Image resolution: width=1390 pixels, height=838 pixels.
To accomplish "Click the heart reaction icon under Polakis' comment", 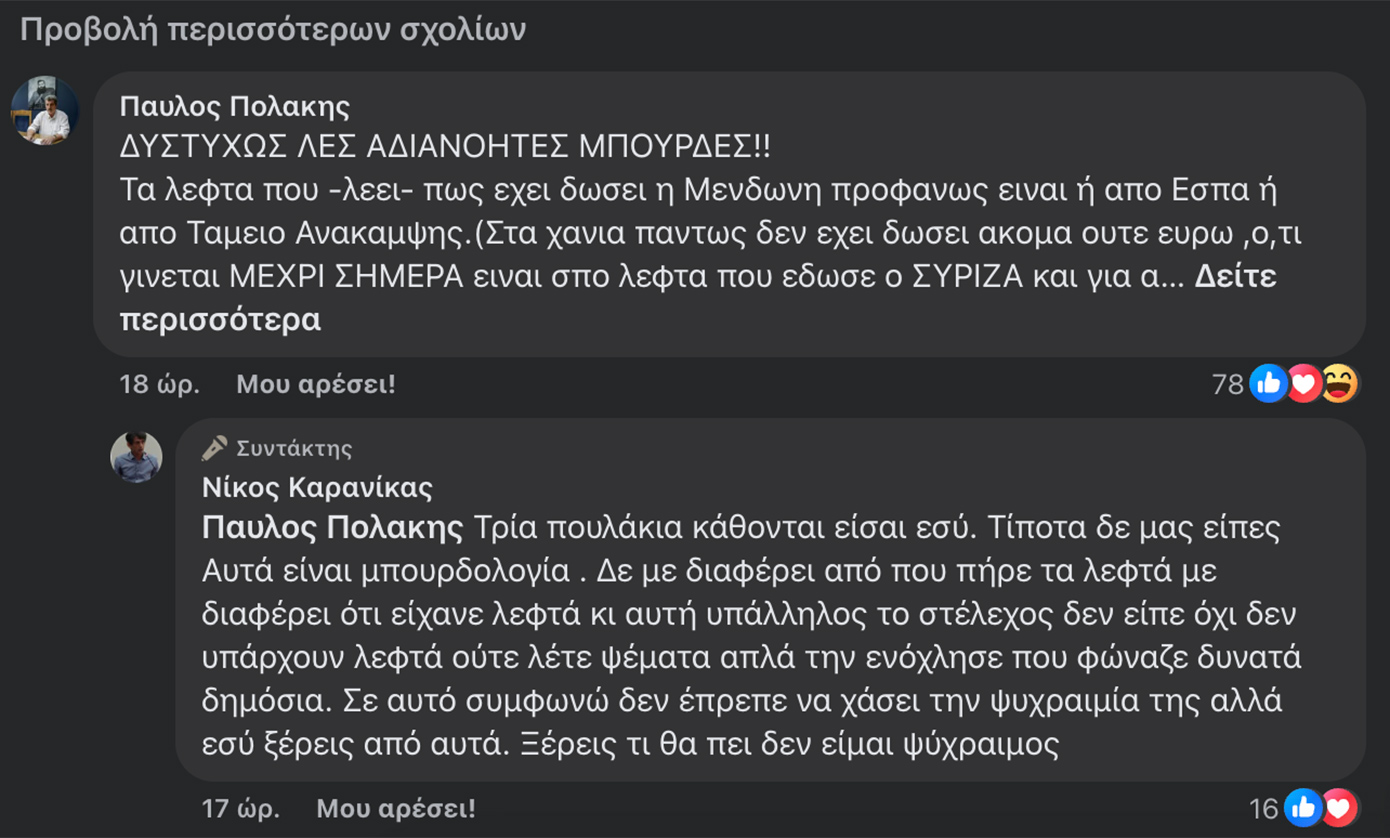I will point(1305,381).
